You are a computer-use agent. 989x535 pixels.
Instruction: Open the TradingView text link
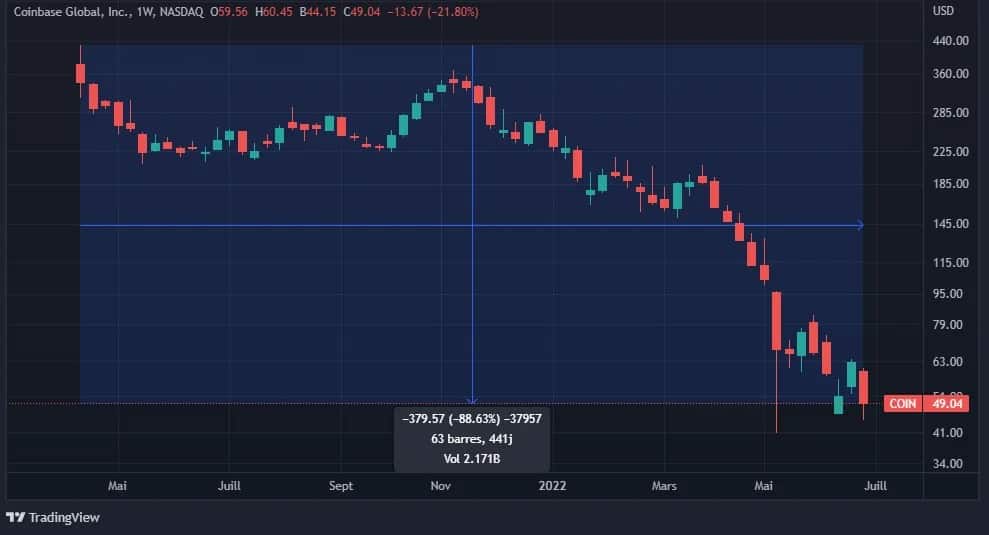pyautogui.click(x=64, y=517)
